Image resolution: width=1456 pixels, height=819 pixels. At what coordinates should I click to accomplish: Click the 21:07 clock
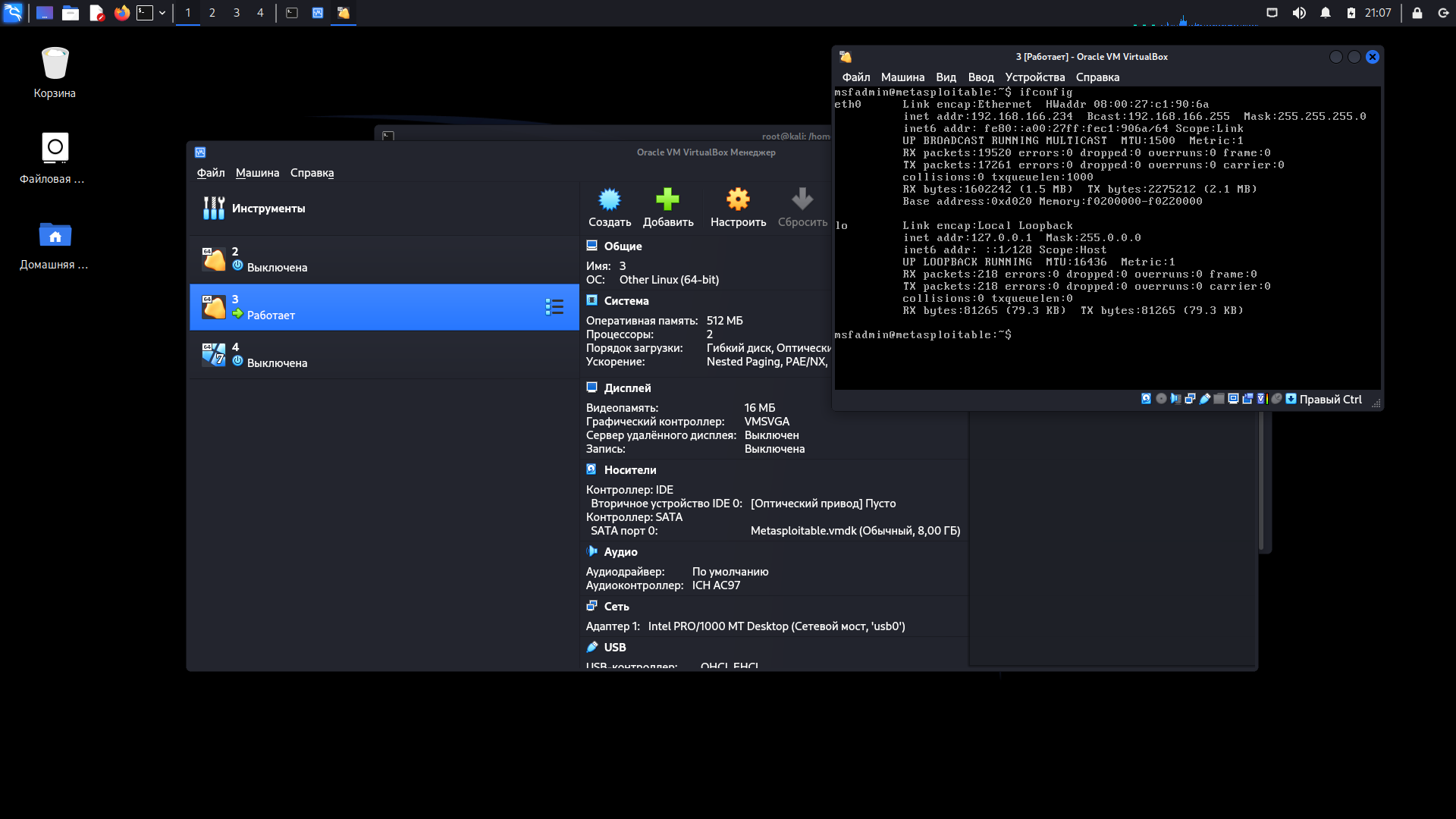tap(1378, 13)
